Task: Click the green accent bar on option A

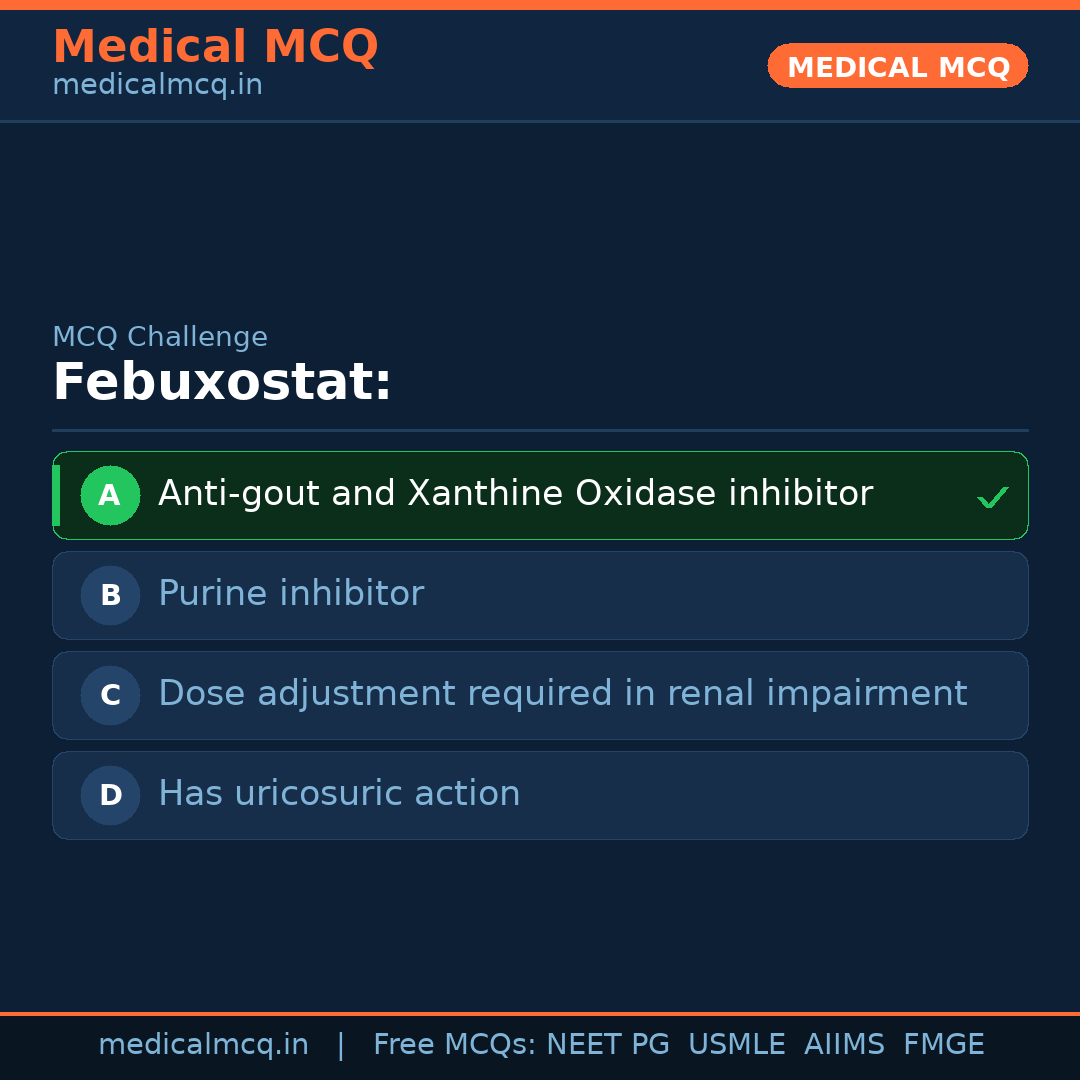Action: (56, 495)
